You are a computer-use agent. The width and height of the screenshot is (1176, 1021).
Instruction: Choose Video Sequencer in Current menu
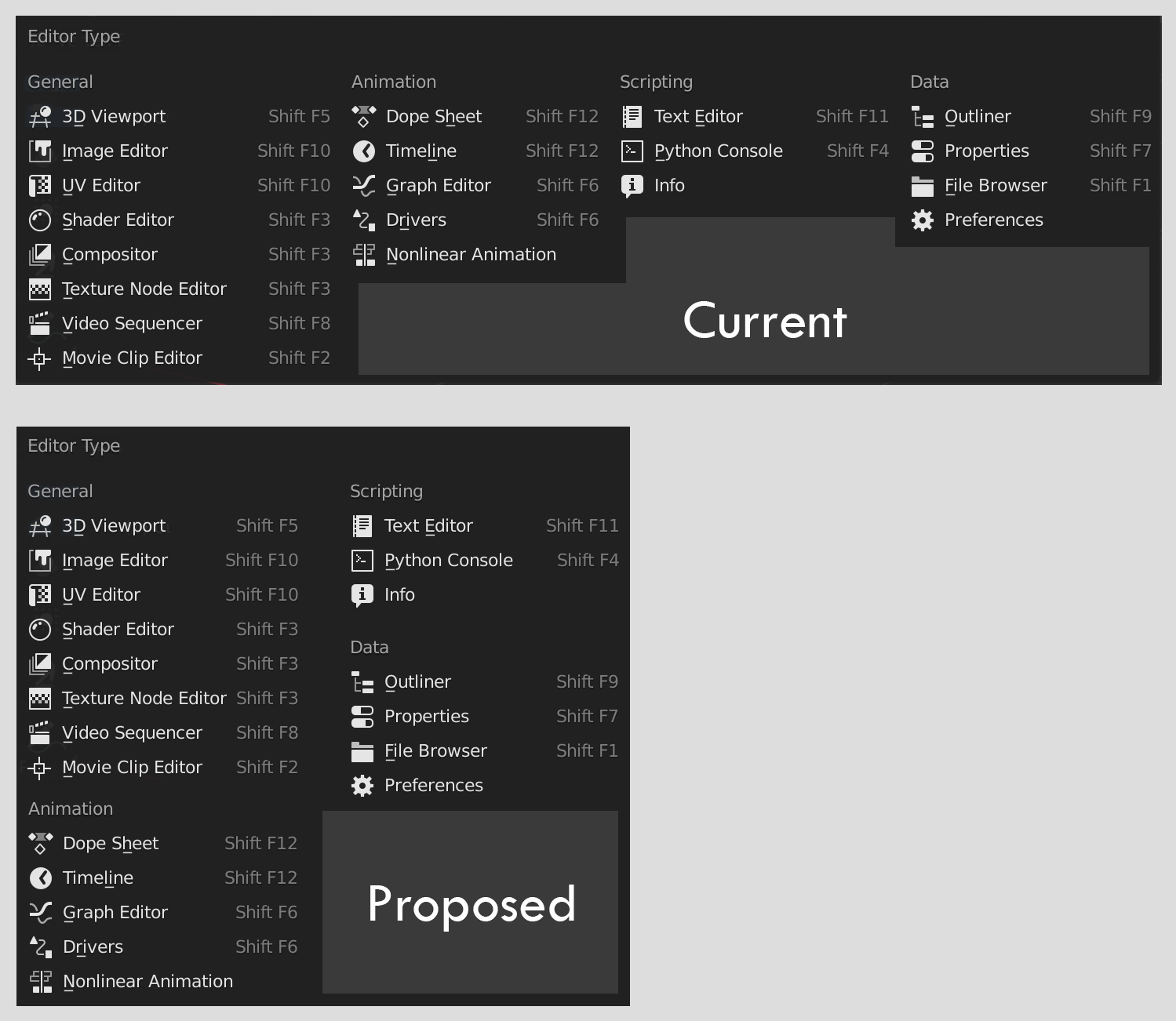pos(179,324)
